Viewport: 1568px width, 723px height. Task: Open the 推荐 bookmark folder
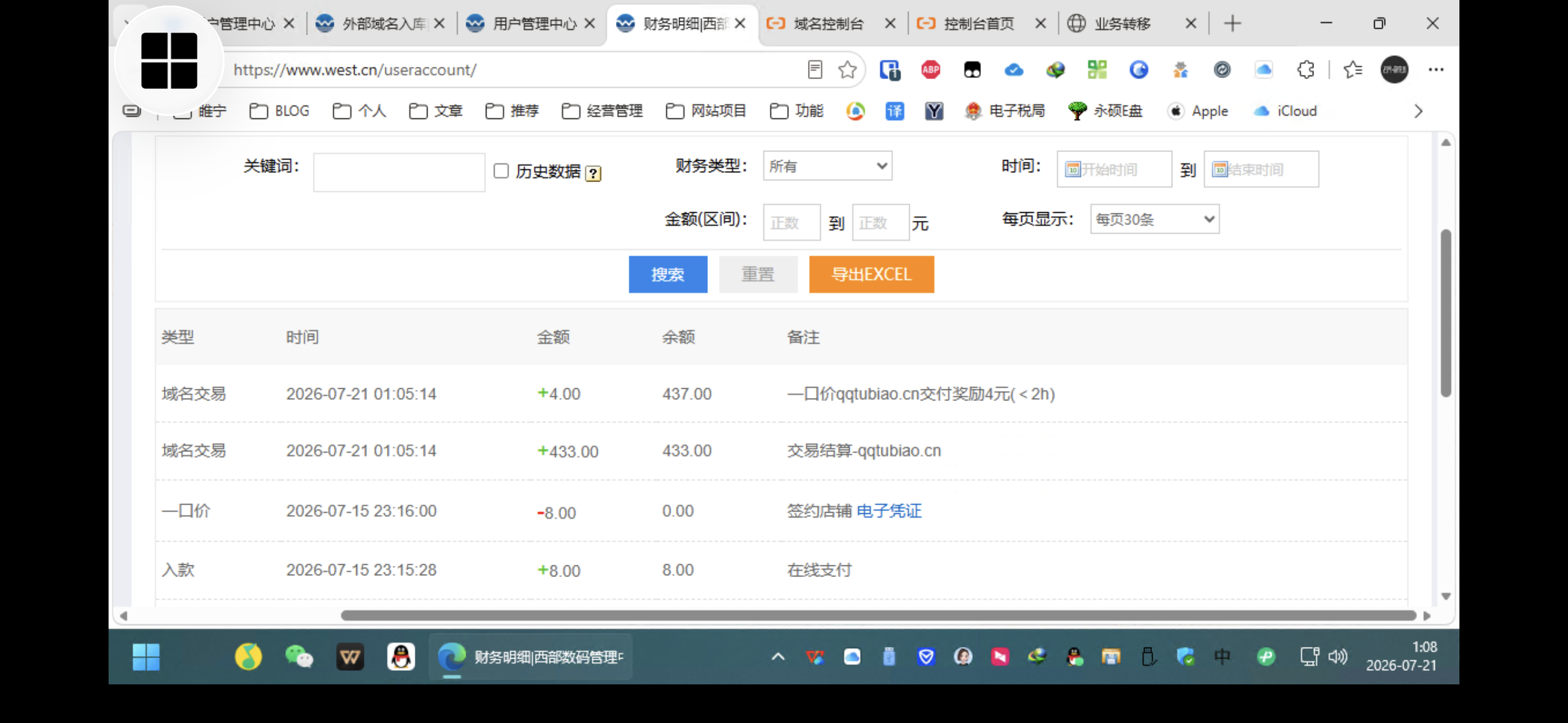point(512,111)
